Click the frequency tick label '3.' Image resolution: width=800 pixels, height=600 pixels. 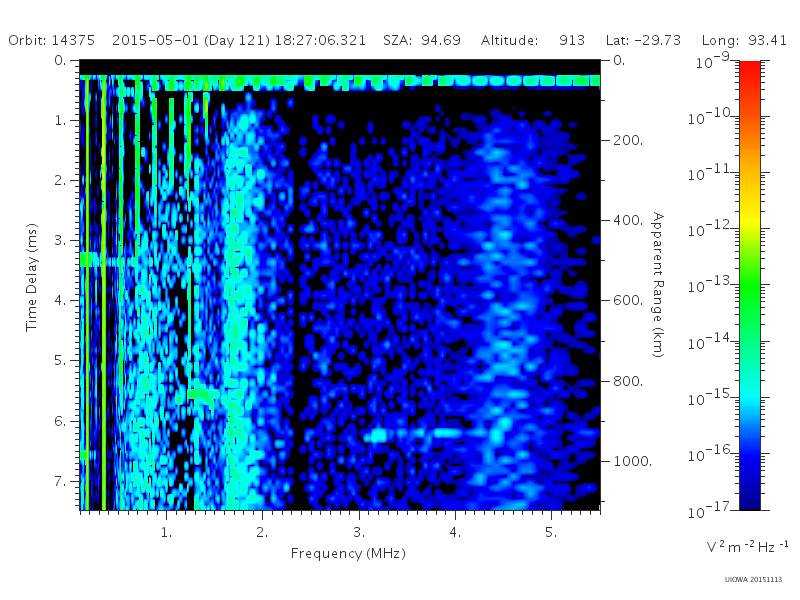(359, 532)
